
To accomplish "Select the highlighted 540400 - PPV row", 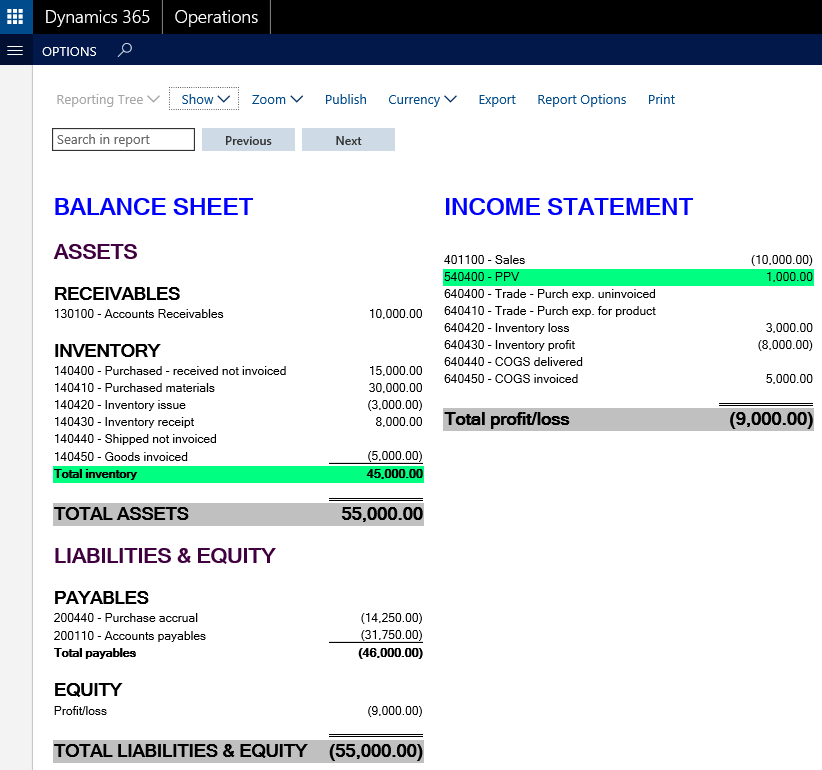I will (x=628, y=277).
